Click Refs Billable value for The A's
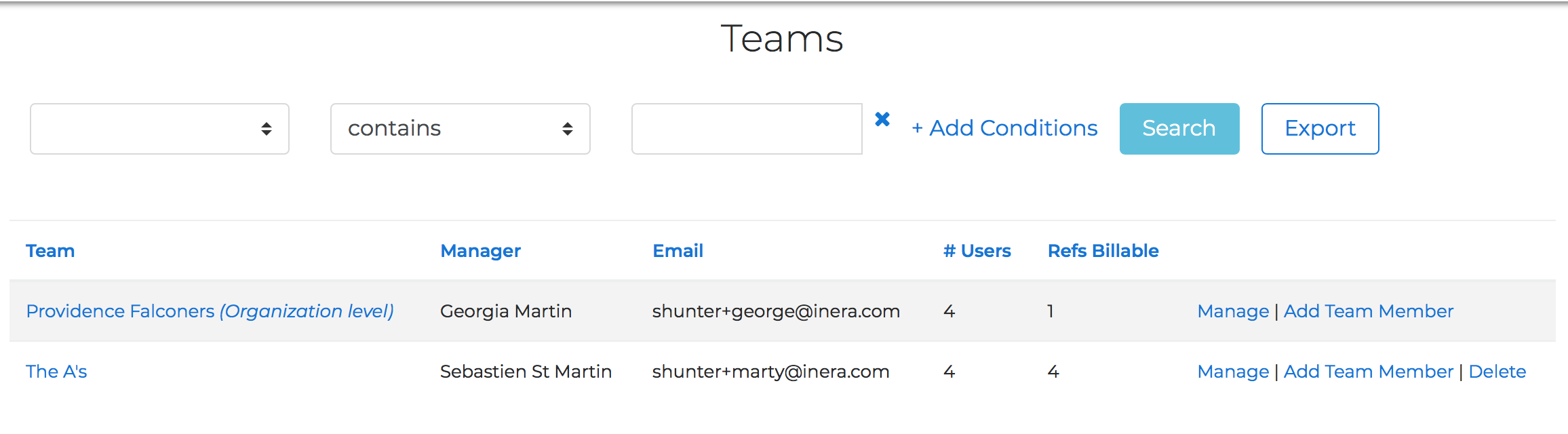This screenshot has width=1568, height=434. coord(1053,372)
